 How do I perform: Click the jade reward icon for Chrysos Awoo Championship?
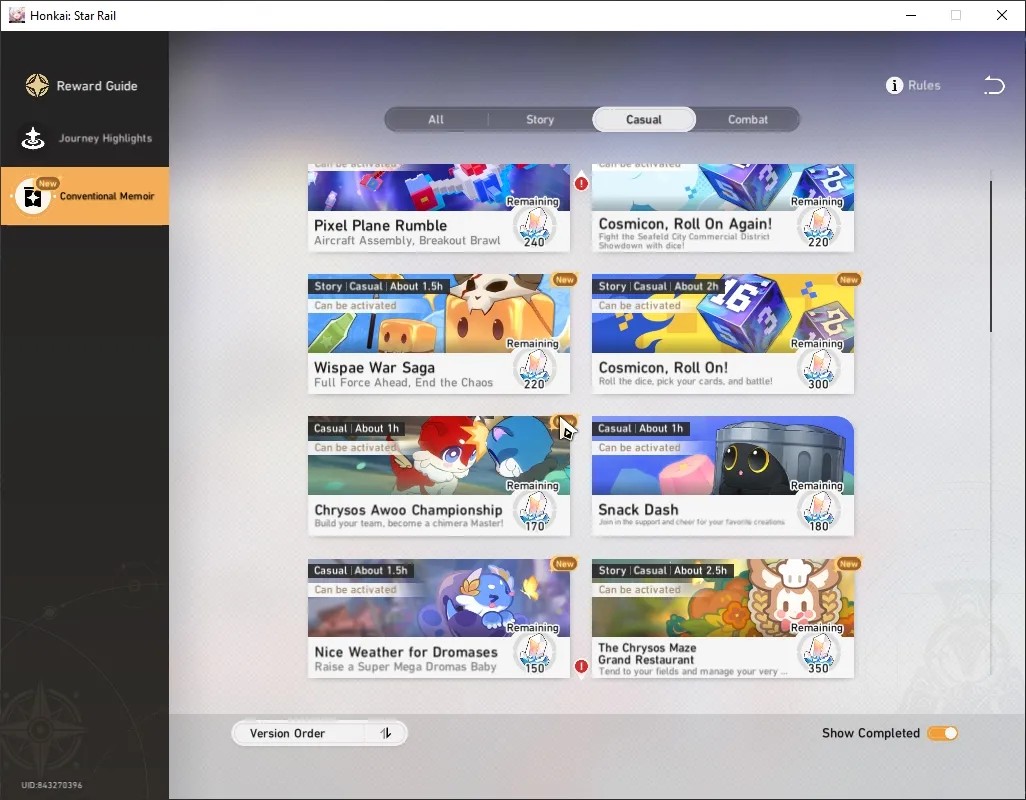click(535, 511)
